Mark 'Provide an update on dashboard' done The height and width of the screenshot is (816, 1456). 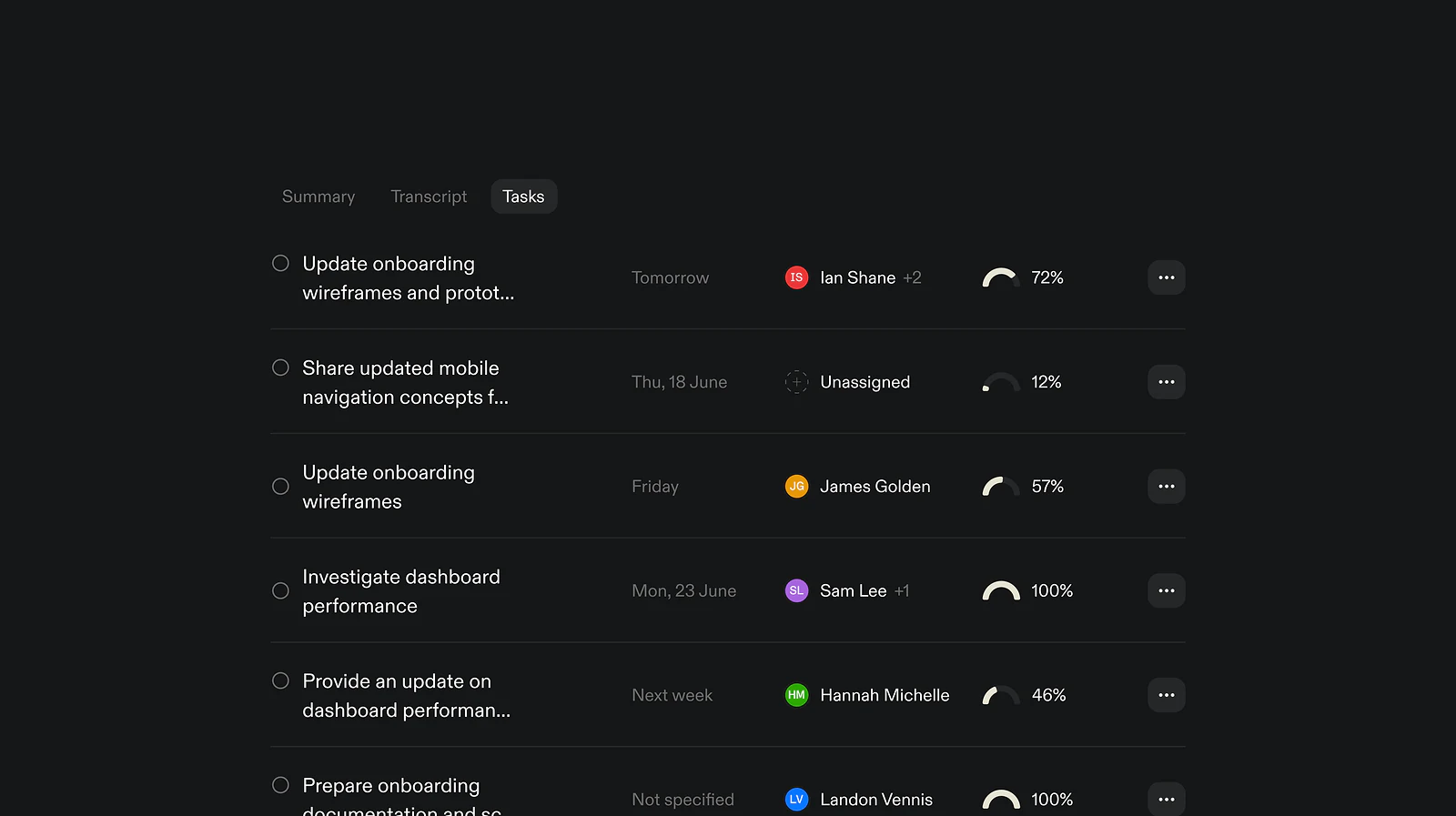pyautogui.click(x=280, y=680)
